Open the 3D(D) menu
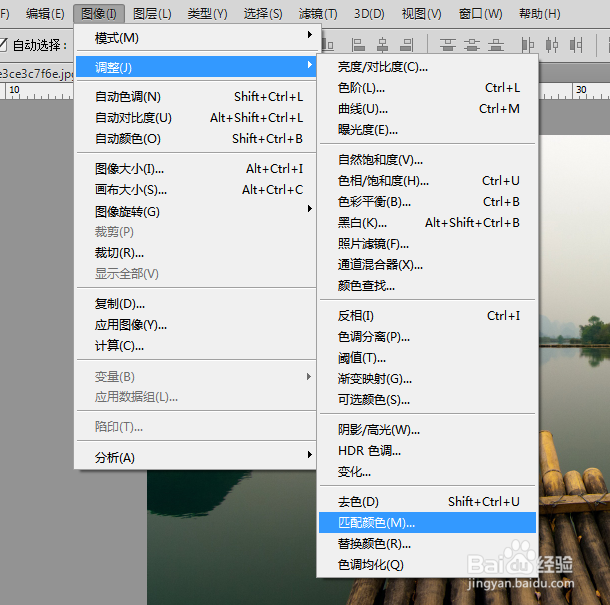The width and height of the screenshot is (610, 605). click(x=369, y=14)
